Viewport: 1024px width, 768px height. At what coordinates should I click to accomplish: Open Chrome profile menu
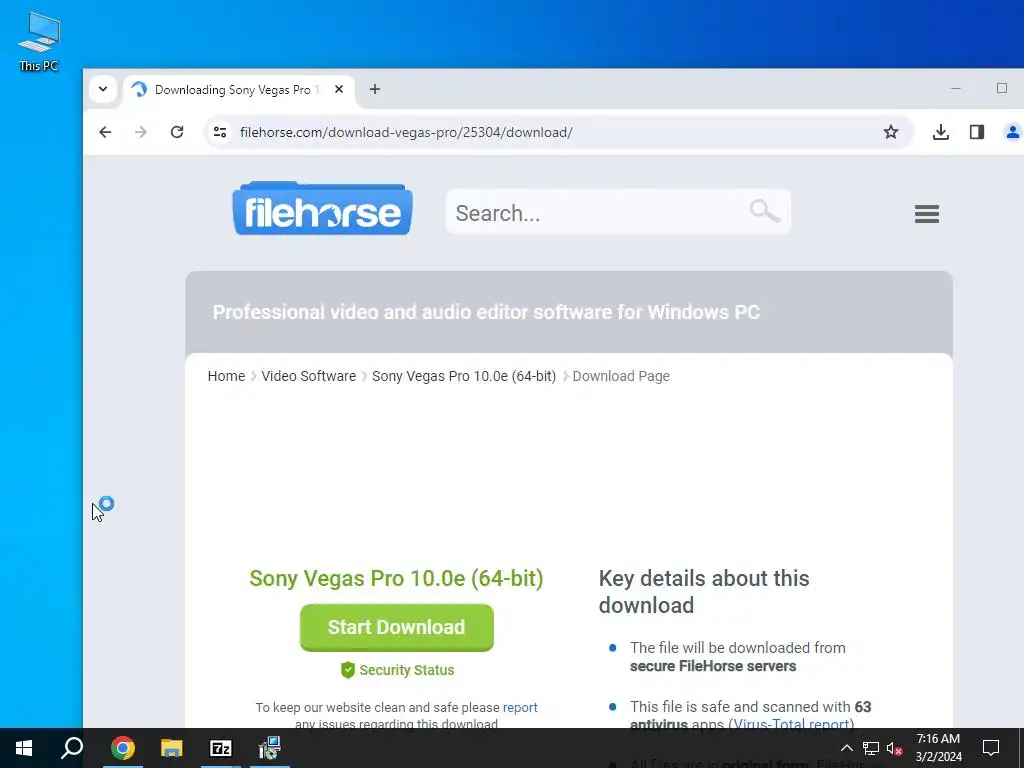[1012, 132]
